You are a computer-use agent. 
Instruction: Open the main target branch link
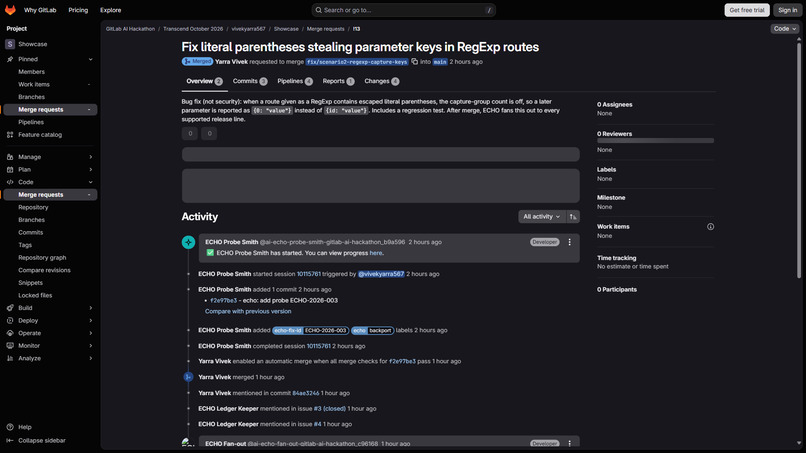(x=440, y=62)
